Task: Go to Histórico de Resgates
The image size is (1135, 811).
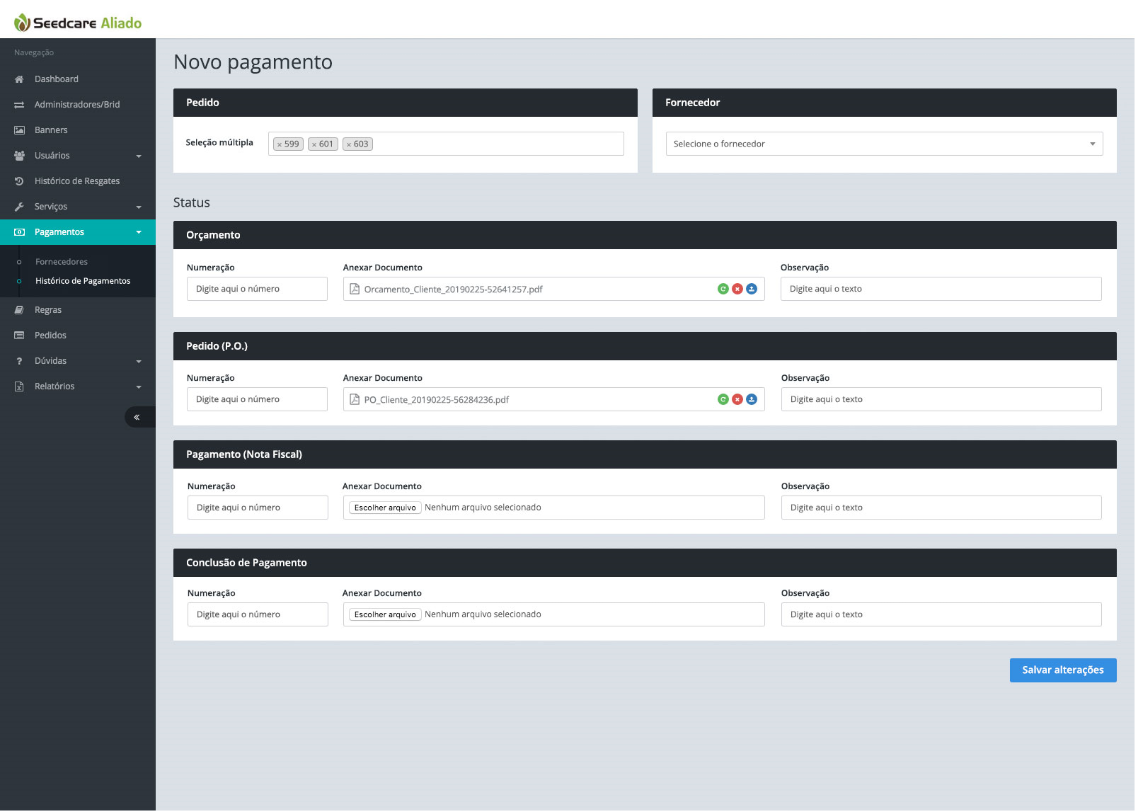Action: click(x=77, y=181)
